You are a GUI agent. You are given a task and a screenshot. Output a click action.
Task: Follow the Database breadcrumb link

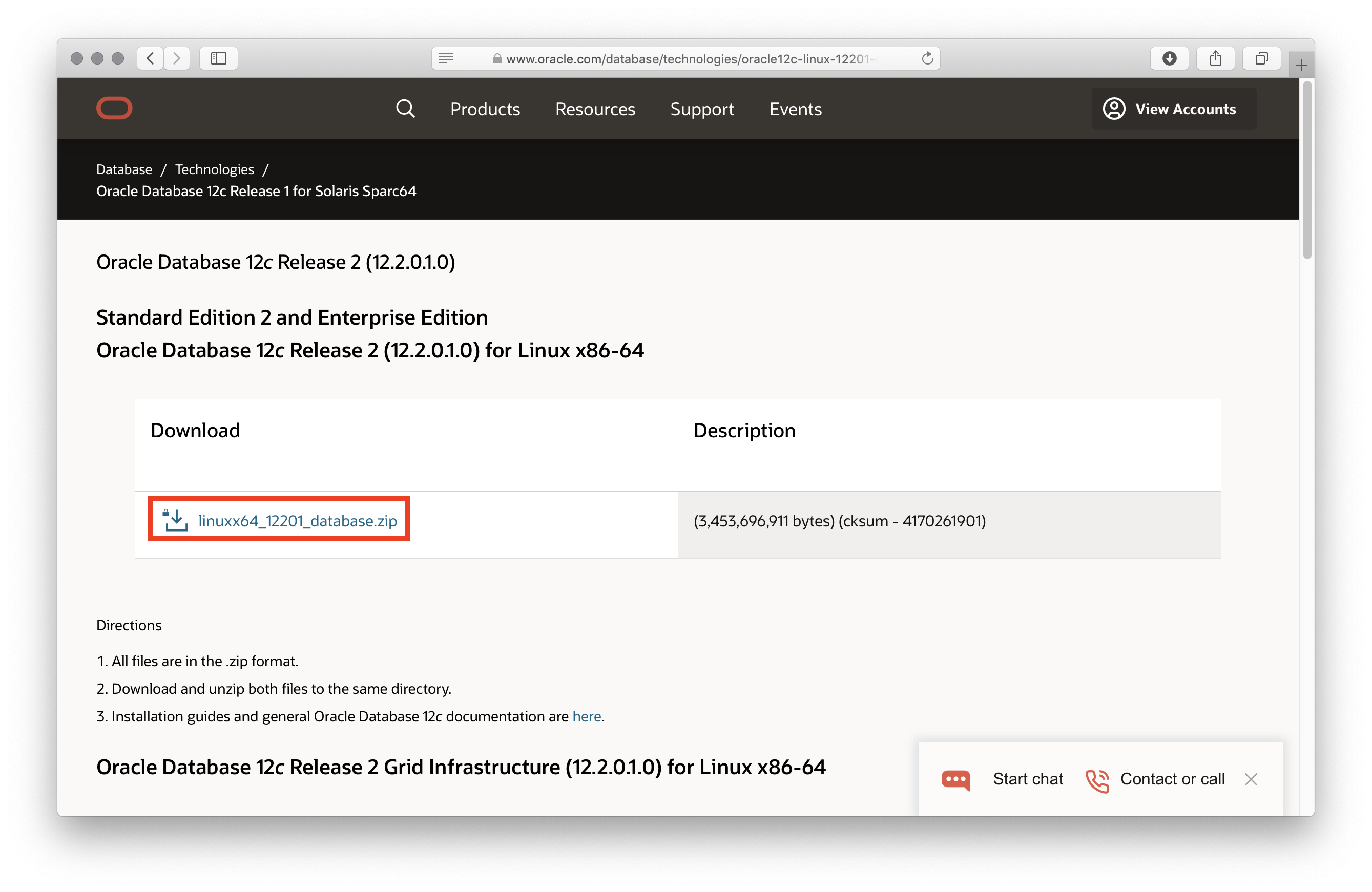click(x=124, y=169)
